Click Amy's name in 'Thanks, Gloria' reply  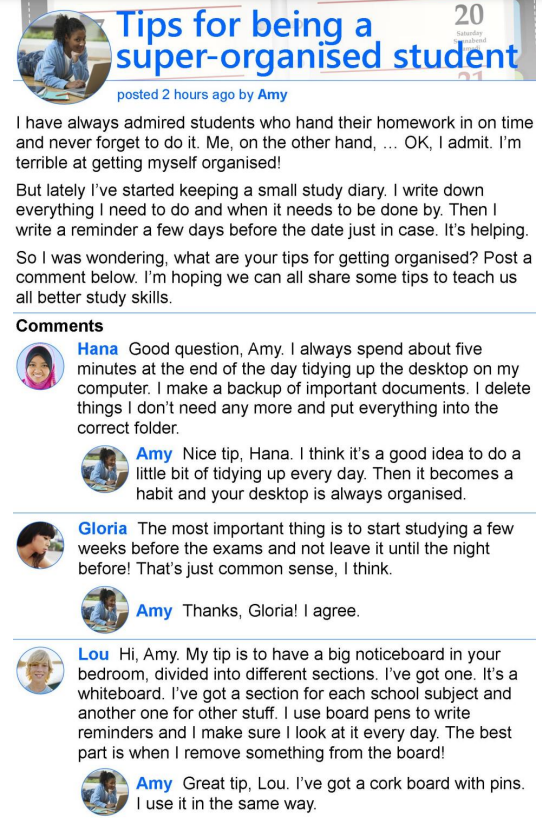154,611
